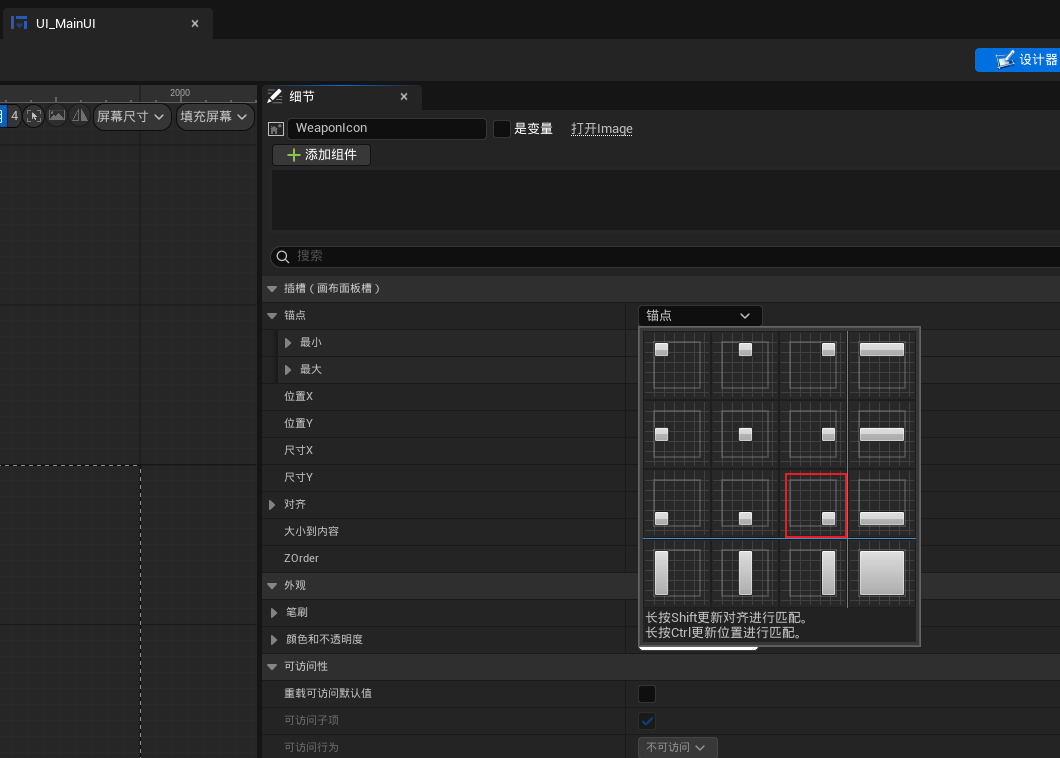The height and width of the screenshot is (758, 1060).
Task: Click the UI_MainUI widget blueprint tab icon
Action: pos(19,23)
